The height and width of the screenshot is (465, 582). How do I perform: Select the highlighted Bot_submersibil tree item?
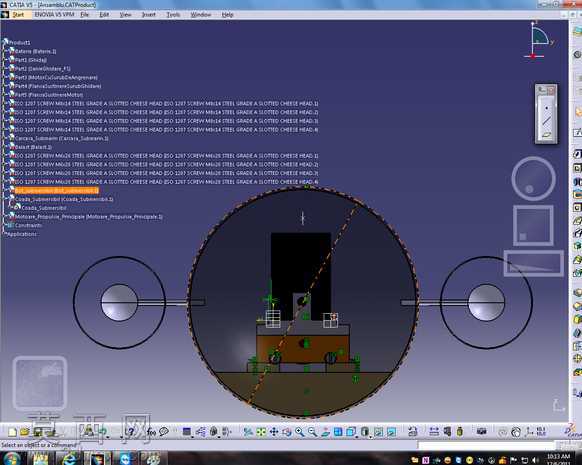[56, 190]
